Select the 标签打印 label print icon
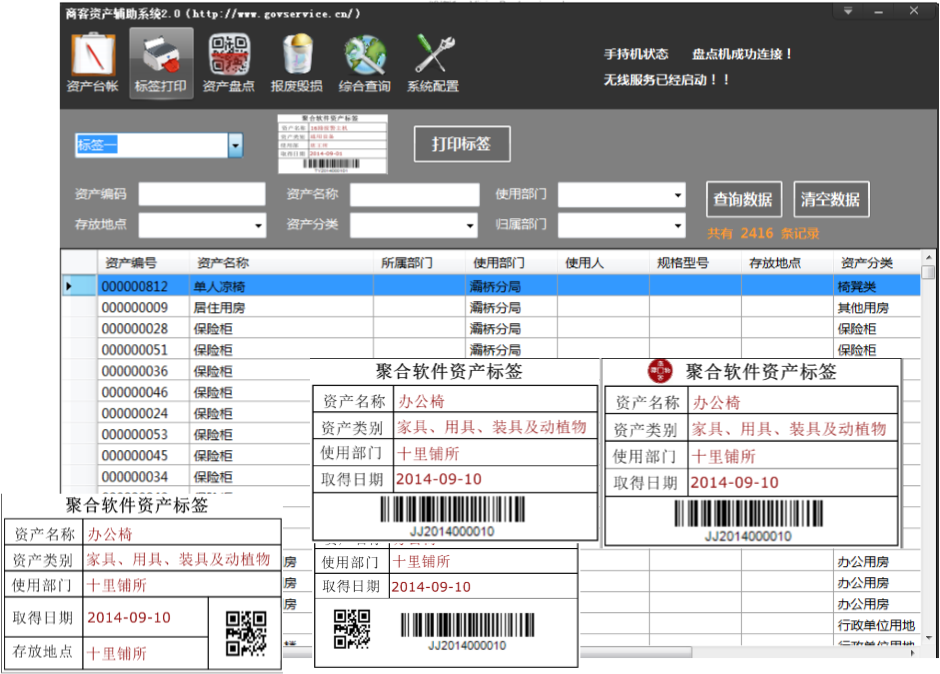Viewport: 940px width, 674px height. pyautogui.click(x=161, y=63)
